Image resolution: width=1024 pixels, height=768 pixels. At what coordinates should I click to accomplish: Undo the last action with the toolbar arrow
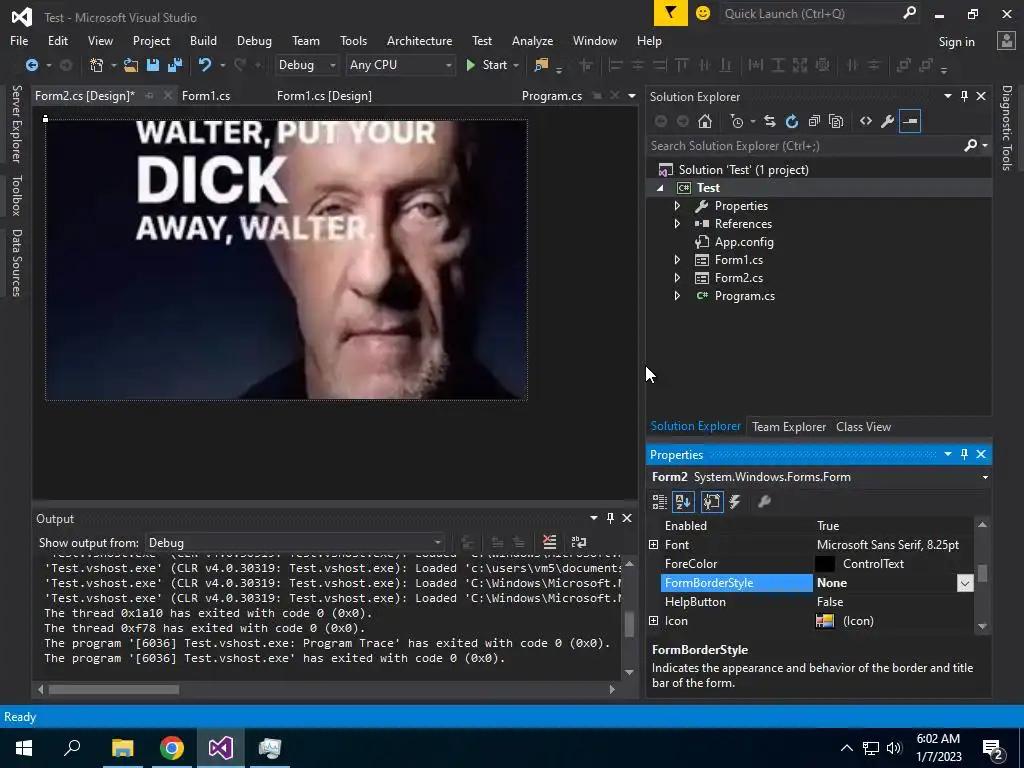[205, 65]
